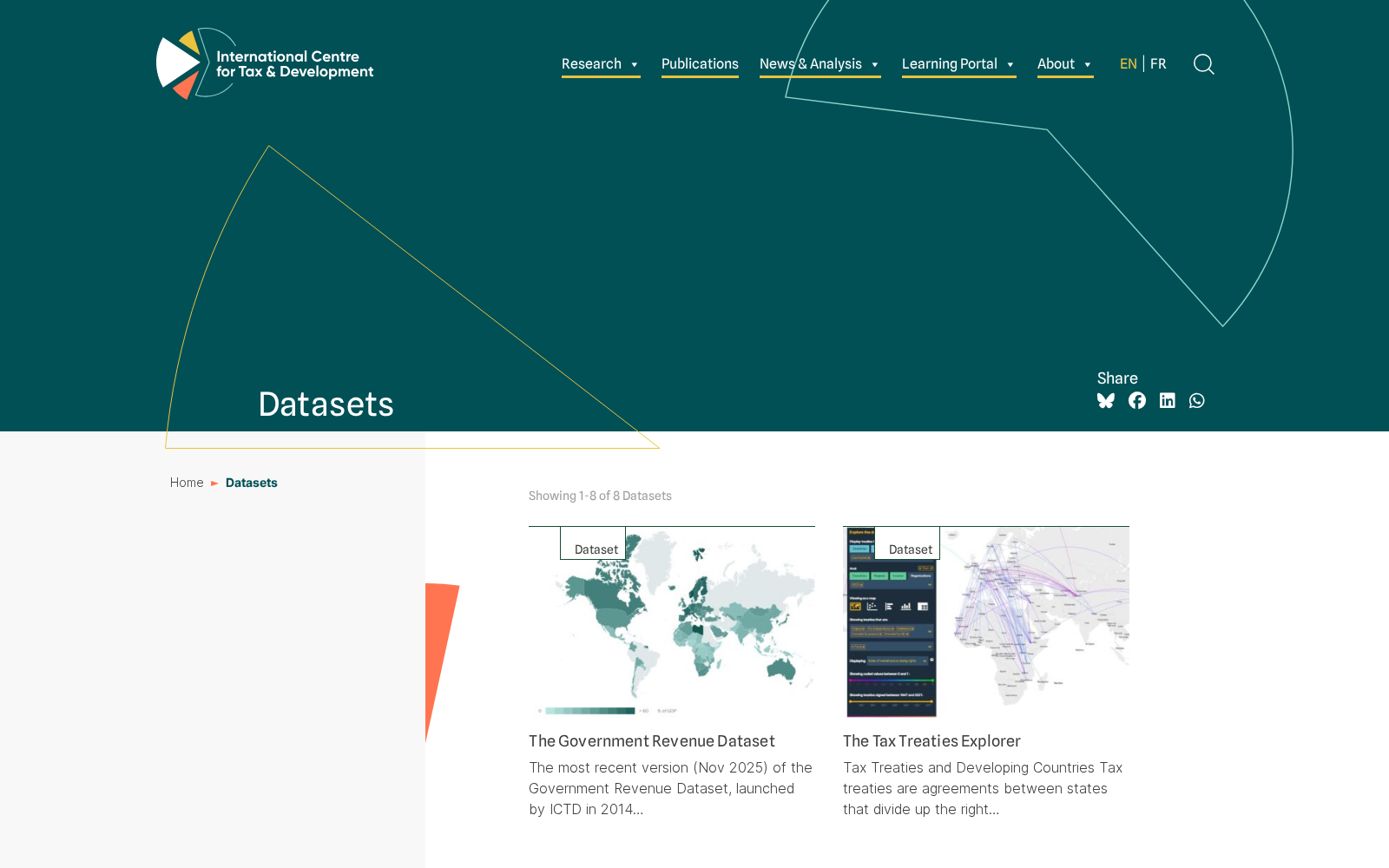Share page on LinkedIn
1389x868 pixels.
pyautogui.click(x=1168, y=400)
